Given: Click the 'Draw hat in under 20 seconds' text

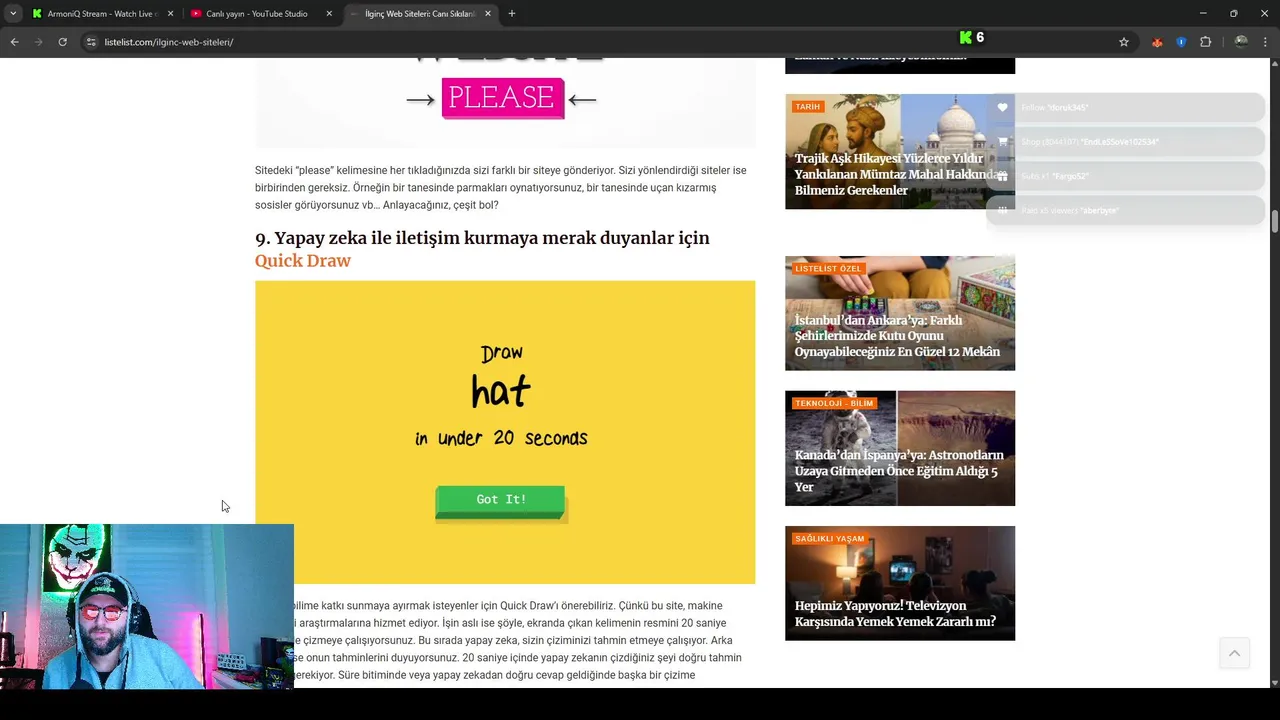Looking at the screenshot, I should pos(501,395).
